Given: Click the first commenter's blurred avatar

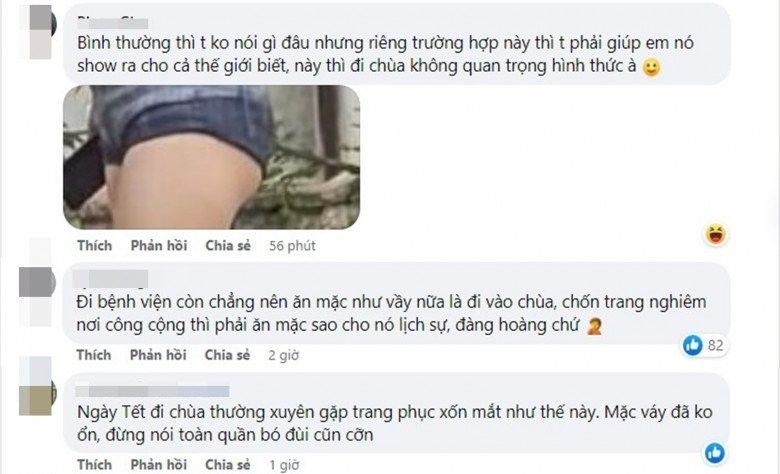Looking at the screenshot, I should [43, 33].
